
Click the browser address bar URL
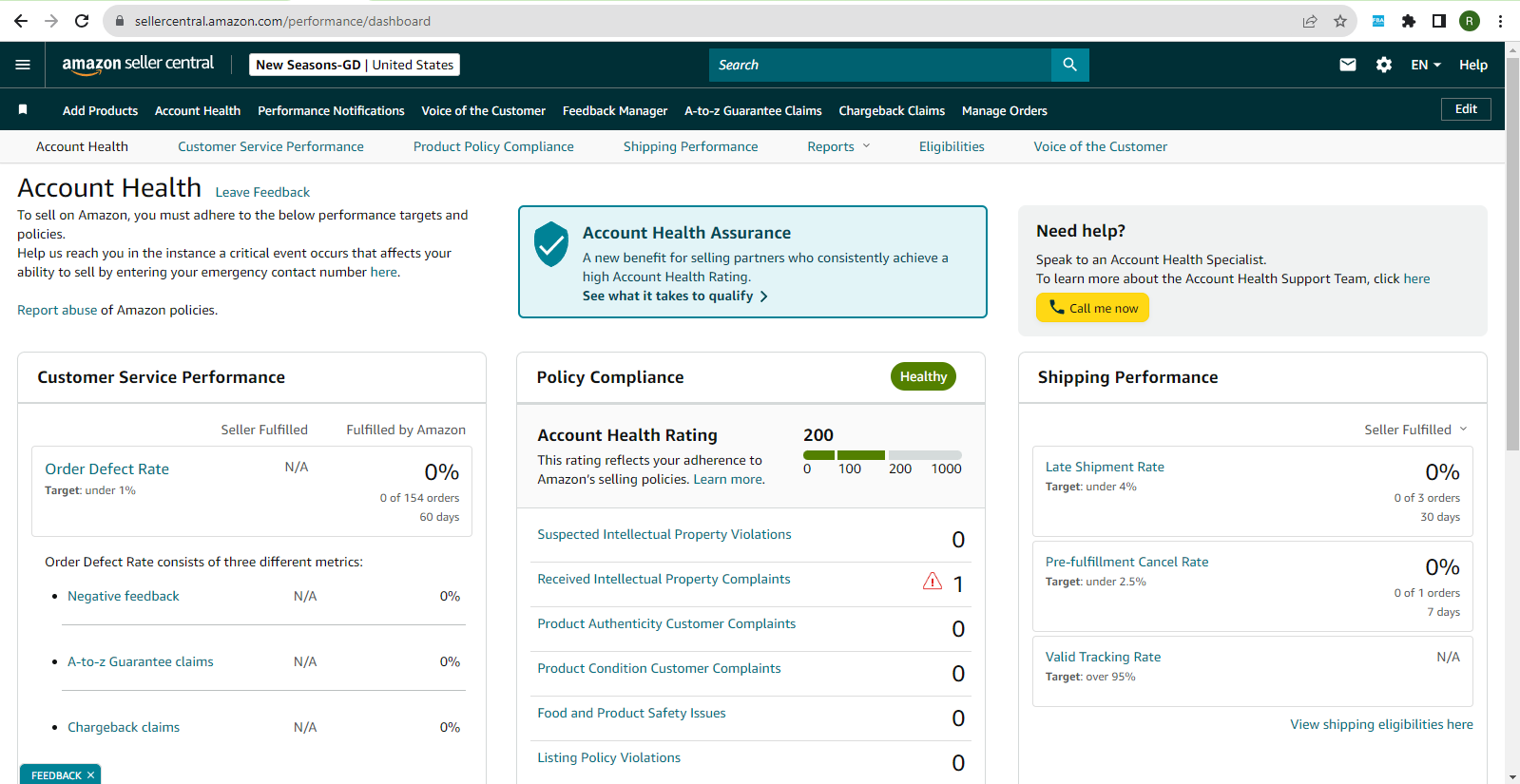click(282, 21)
